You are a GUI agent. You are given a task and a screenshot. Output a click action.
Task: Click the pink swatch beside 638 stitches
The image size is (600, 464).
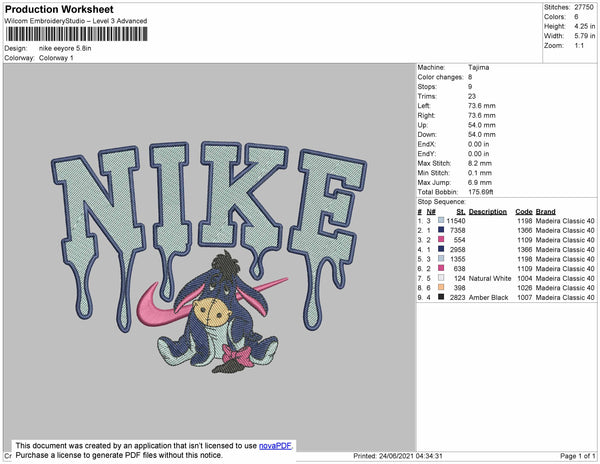click(441, 268)
